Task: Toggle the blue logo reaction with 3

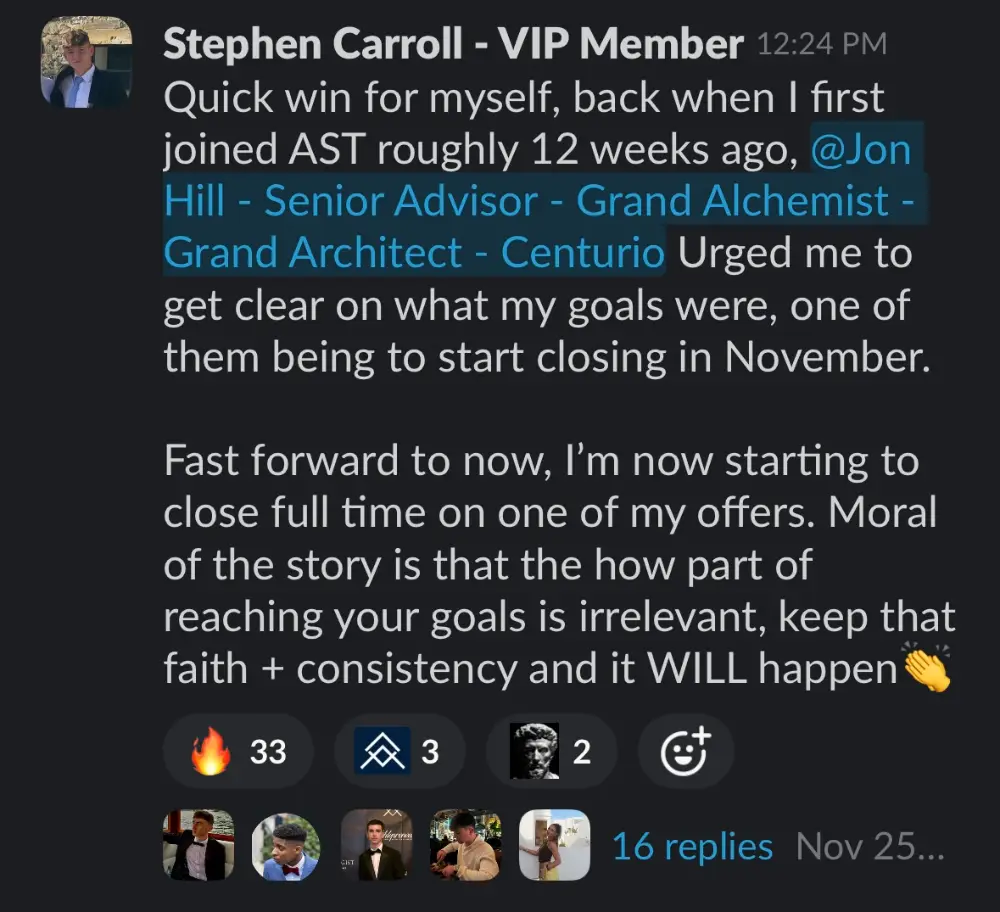Action: pyautogui.click(x=398, y=752)
